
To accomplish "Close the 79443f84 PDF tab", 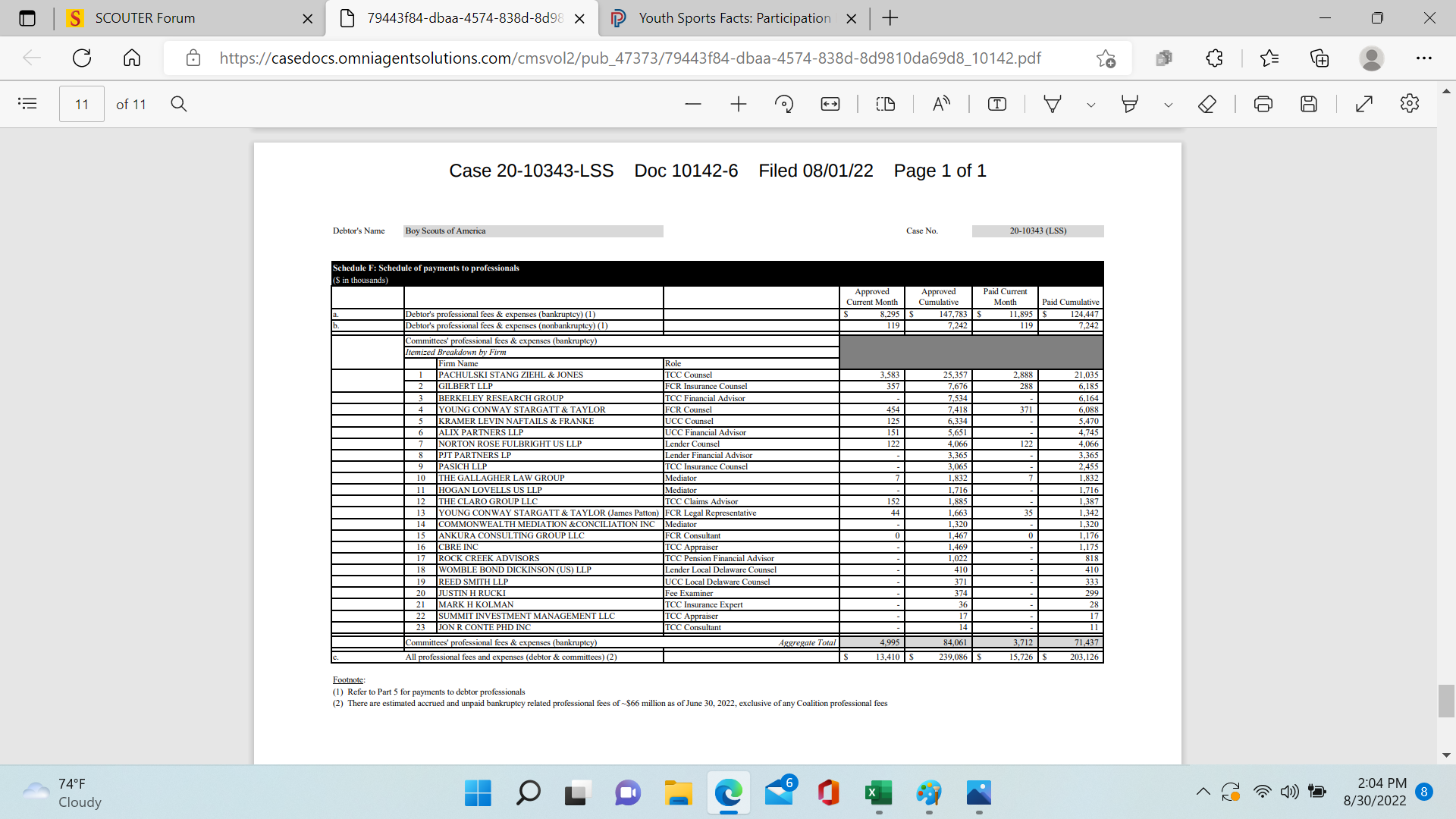I will point(579,18).
